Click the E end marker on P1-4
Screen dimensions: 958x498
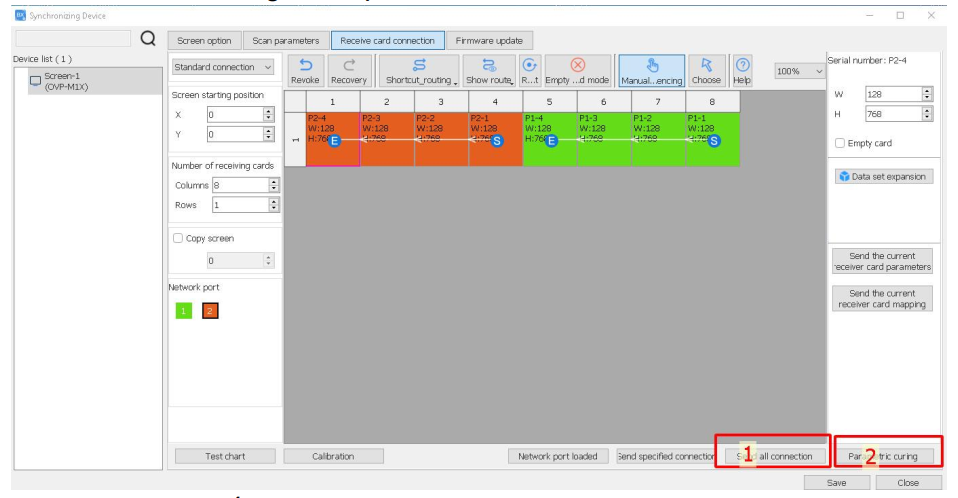[551, 141]
